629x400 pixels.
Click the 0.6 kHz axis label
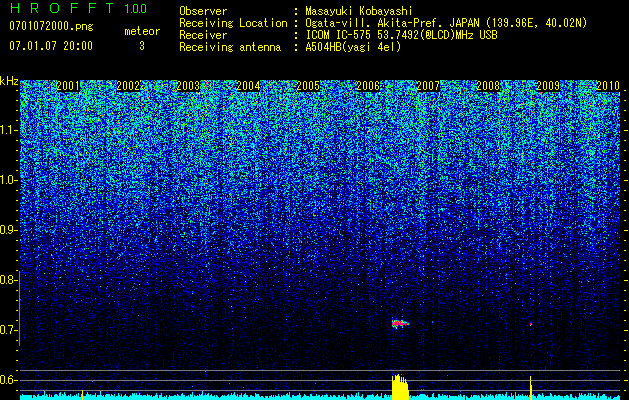(x=9, y=380)
